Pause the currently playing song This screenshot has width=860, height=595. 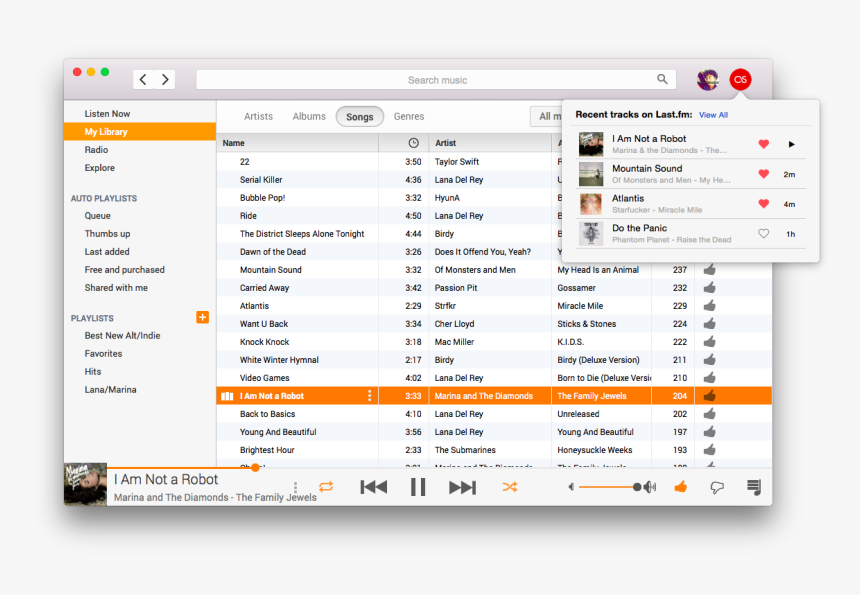[x=418, y=486]
